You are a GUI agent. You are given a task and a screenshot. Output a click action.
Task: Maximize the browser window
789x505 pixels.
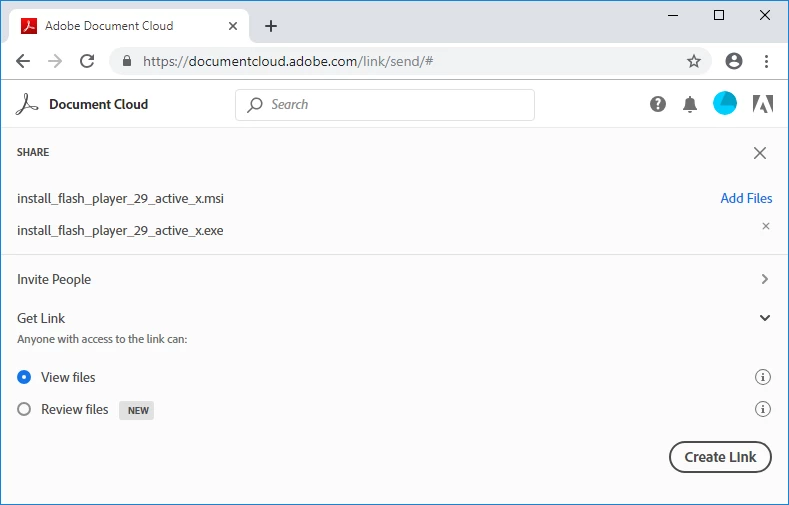(719, 16)
